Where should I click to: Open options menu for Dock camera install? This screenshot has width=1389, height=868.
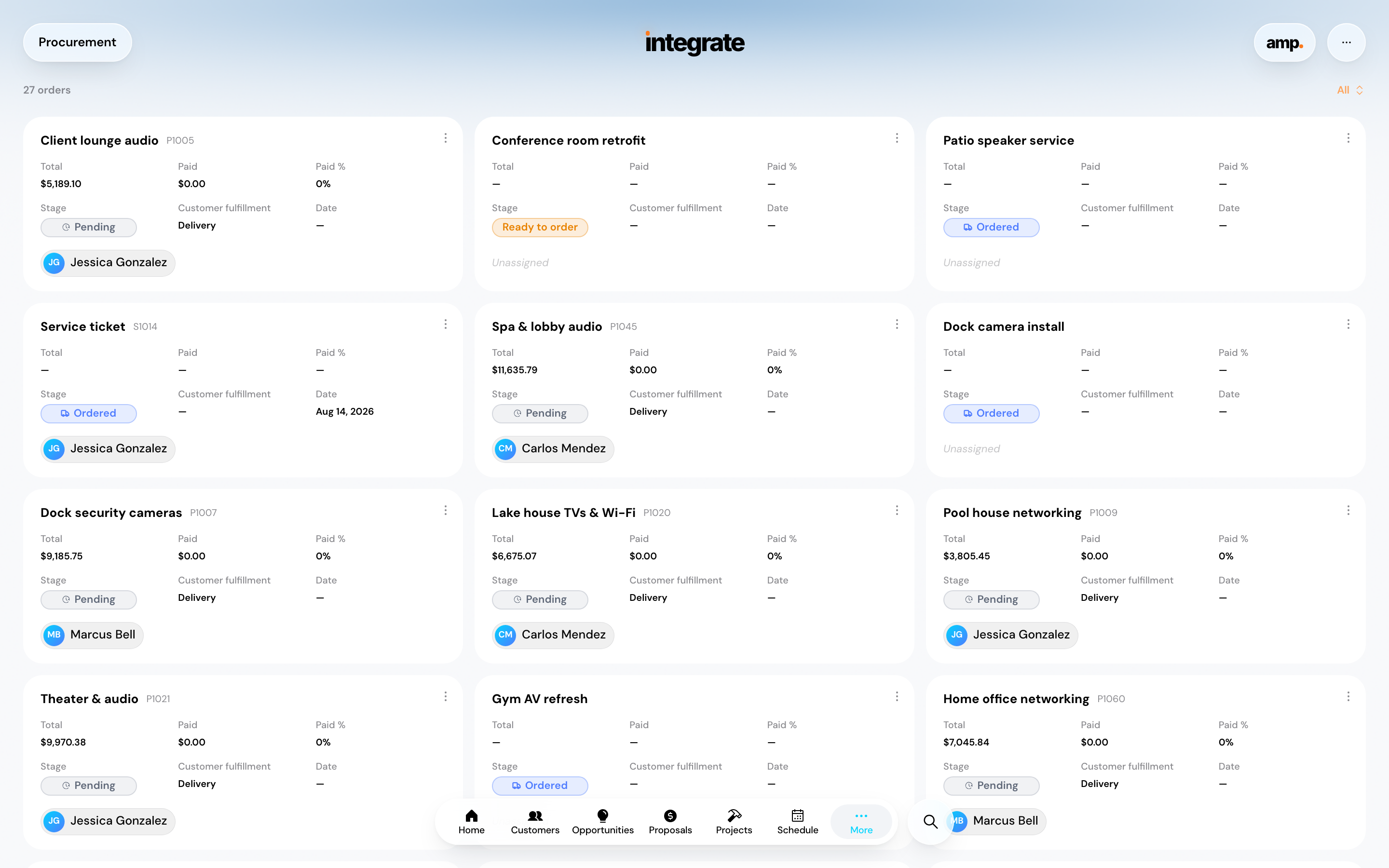point(1348,325)
